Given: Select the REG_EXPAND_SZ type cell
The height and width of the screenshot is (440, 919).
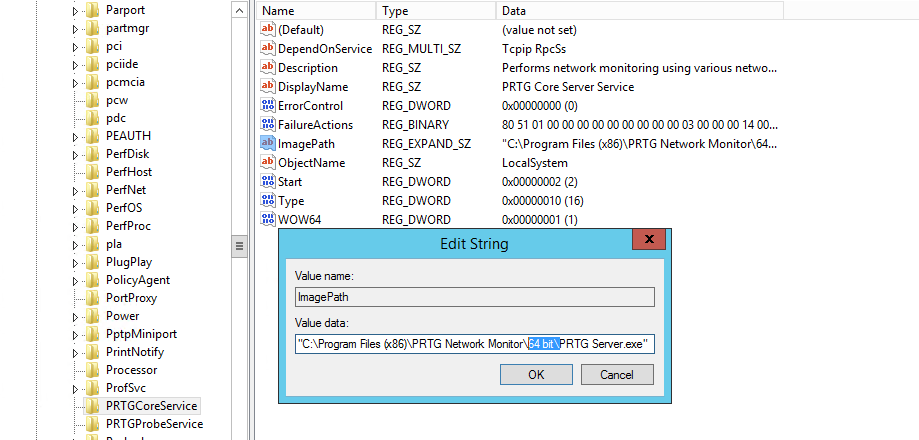Looking at the screenshot, I should pyautogui.click(x=426, y=144).
